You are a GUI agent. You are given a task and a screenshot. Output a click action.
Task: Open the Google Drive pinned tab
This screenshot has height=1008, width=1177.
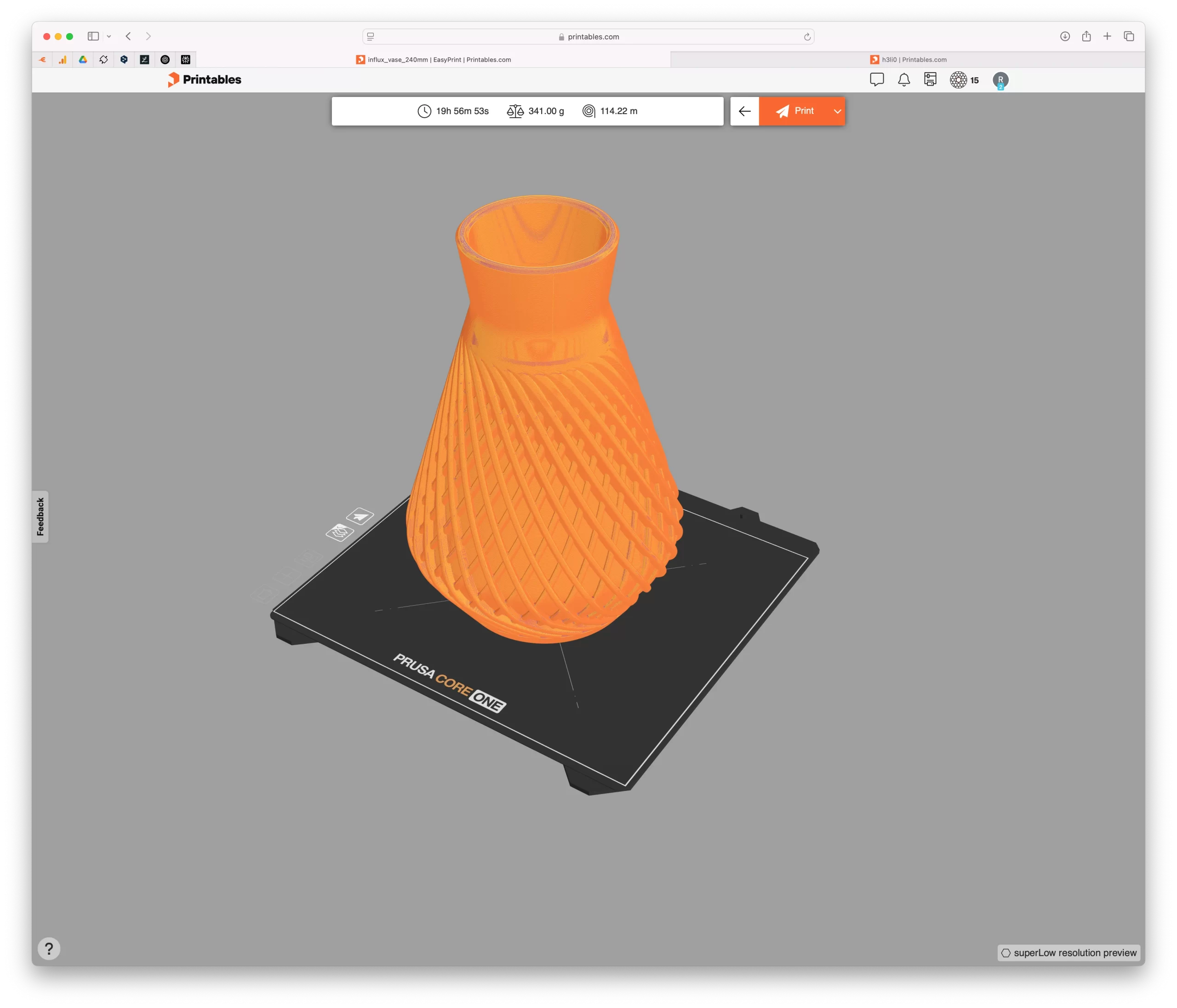coord(83,60)
